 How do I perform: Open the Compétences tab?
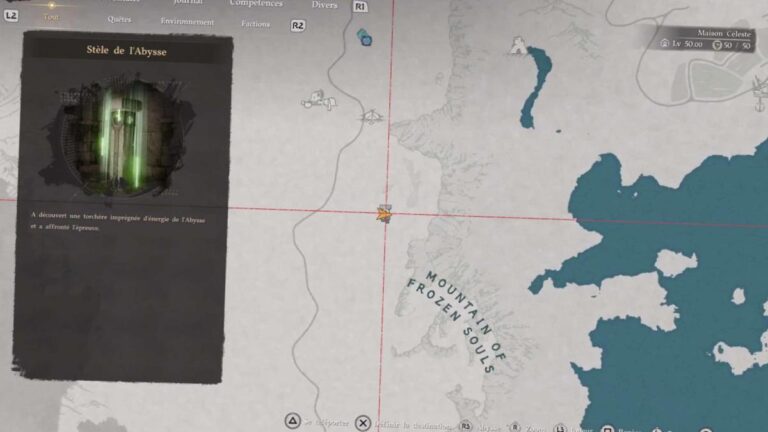[x=256, y=3]
